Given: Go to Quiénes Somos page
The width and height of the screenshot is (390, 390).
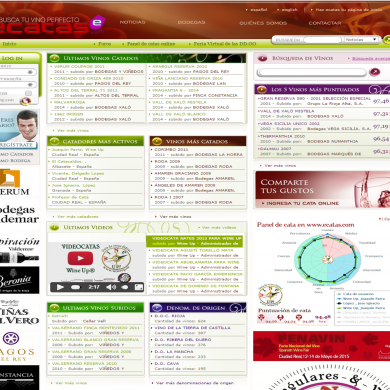Looking at the screenshot, I should click(x=263, y=23).
